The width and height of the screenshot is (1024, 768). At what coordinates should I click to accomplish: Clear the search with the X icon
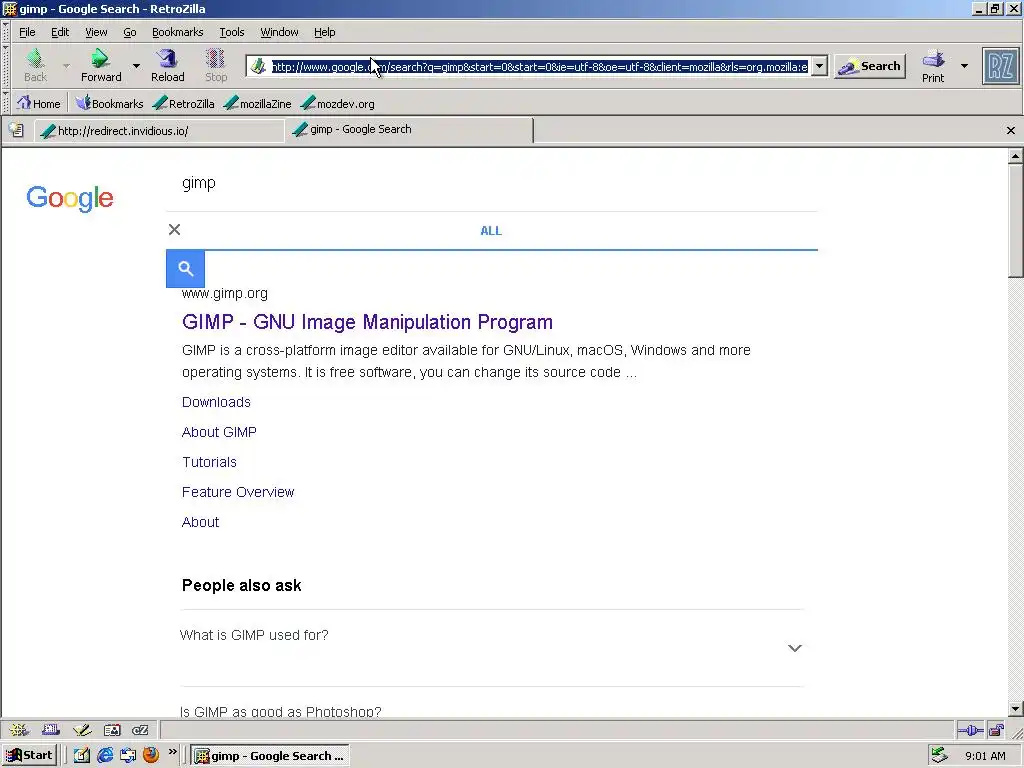[x=174, y=229]
